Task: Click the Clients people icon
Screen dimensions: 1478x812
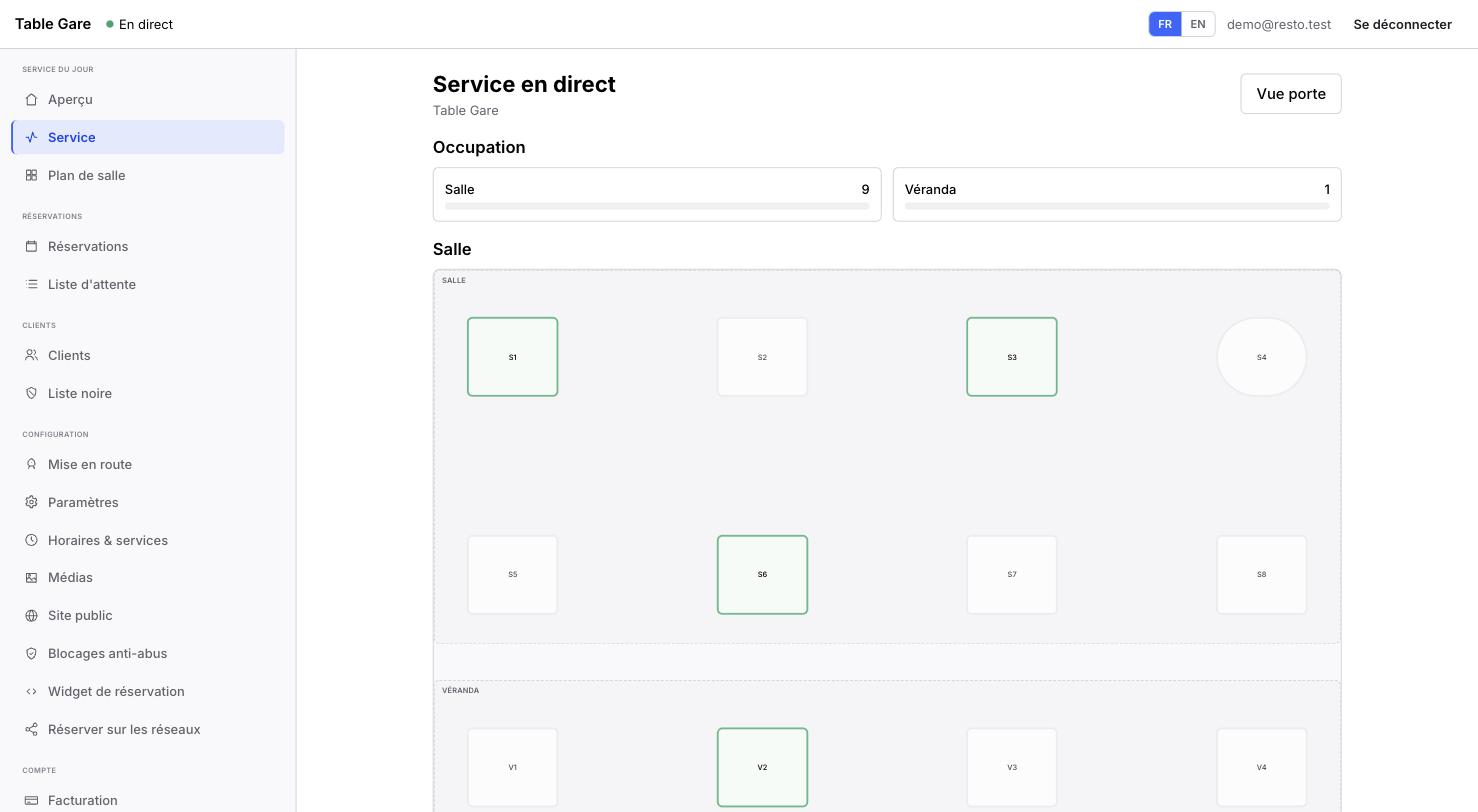Action: pos(31,355)
